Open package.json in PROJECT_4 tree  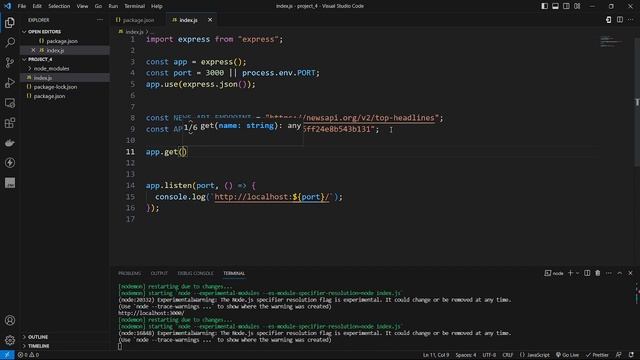click(x=49, y=96)
